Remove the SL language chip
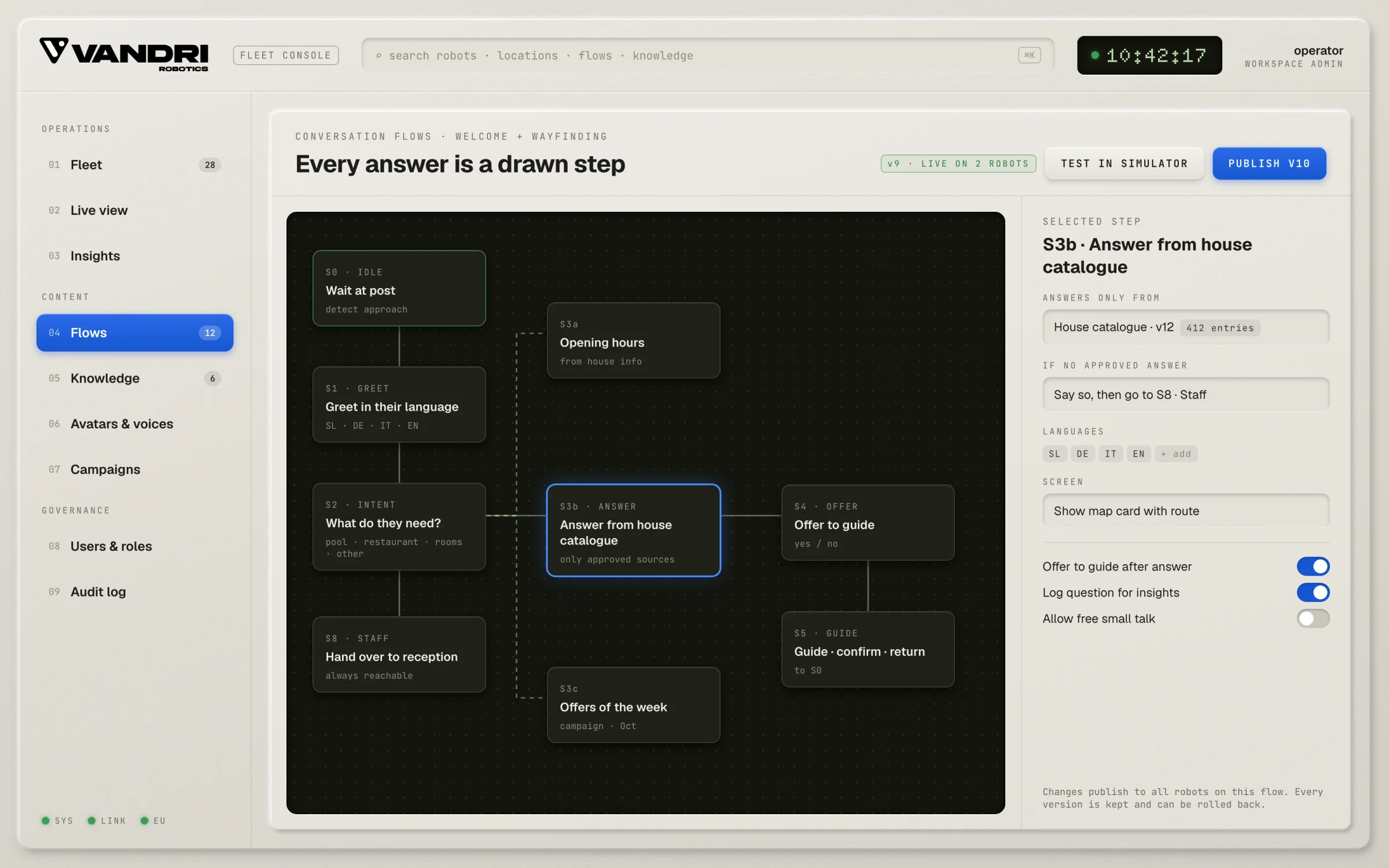The width and height of the screenshot is (1389, 868). pos(1054,454)
